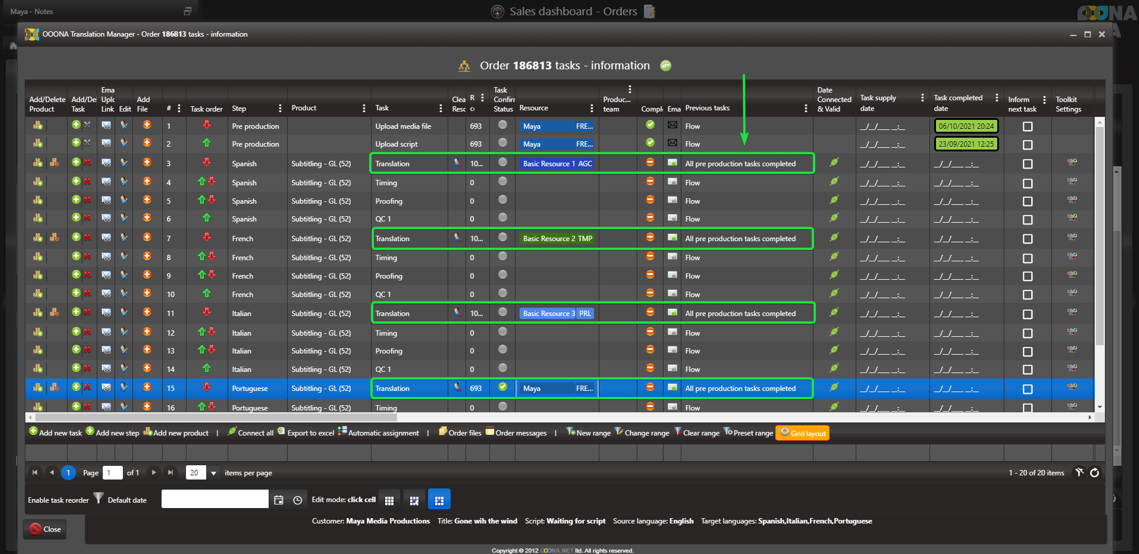Open Order files

(460, 433)
